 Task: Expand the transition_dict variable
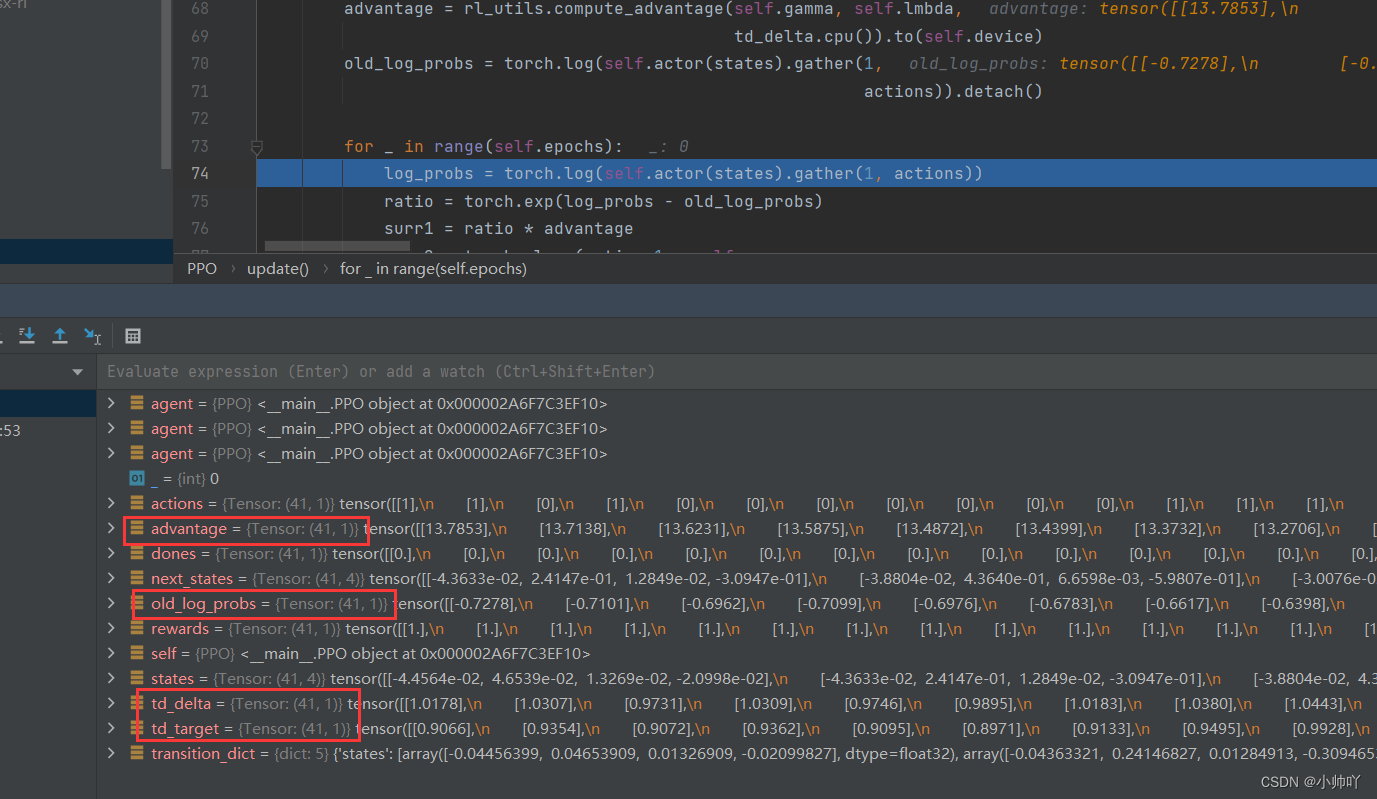pyautogui.click(x=112, y=753)
